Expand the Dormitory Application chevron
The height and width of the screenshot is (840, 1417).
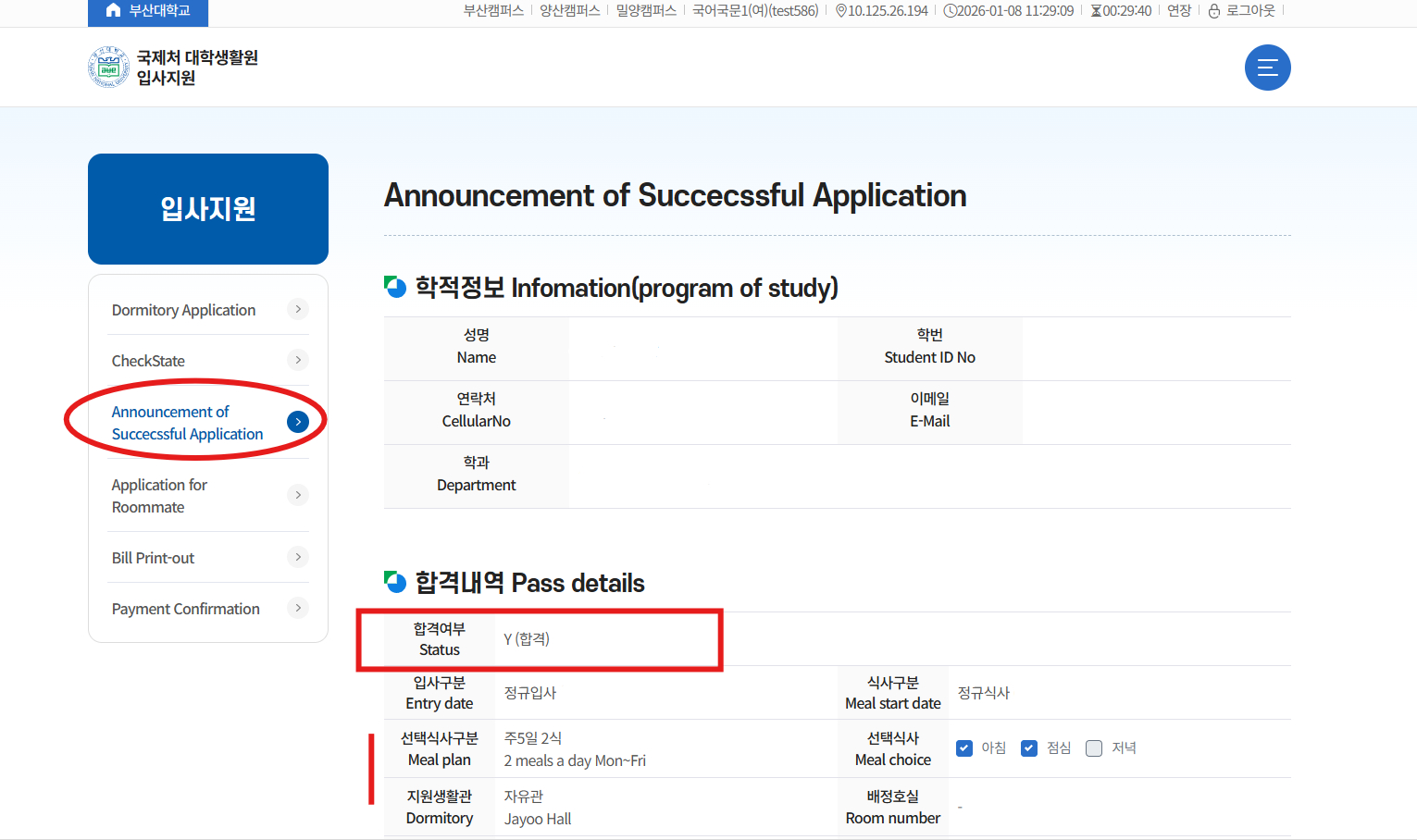(298, 309)
